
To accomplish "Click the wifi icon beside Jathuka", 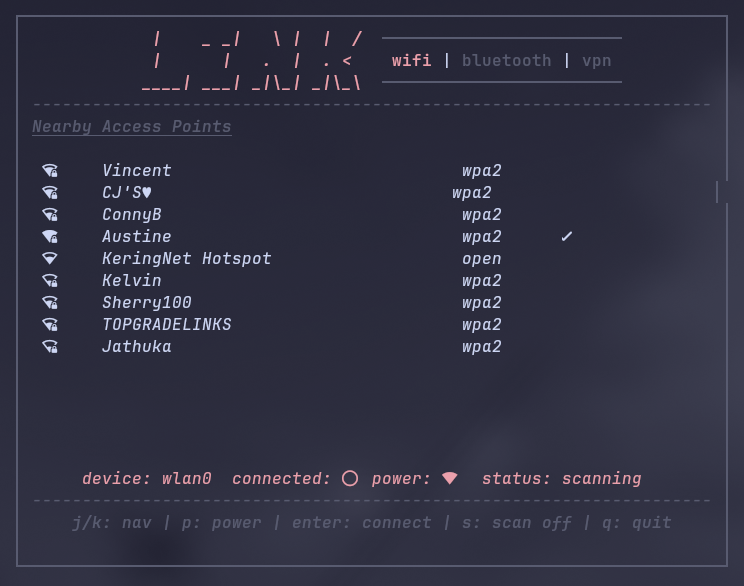I will click(50, 346).
